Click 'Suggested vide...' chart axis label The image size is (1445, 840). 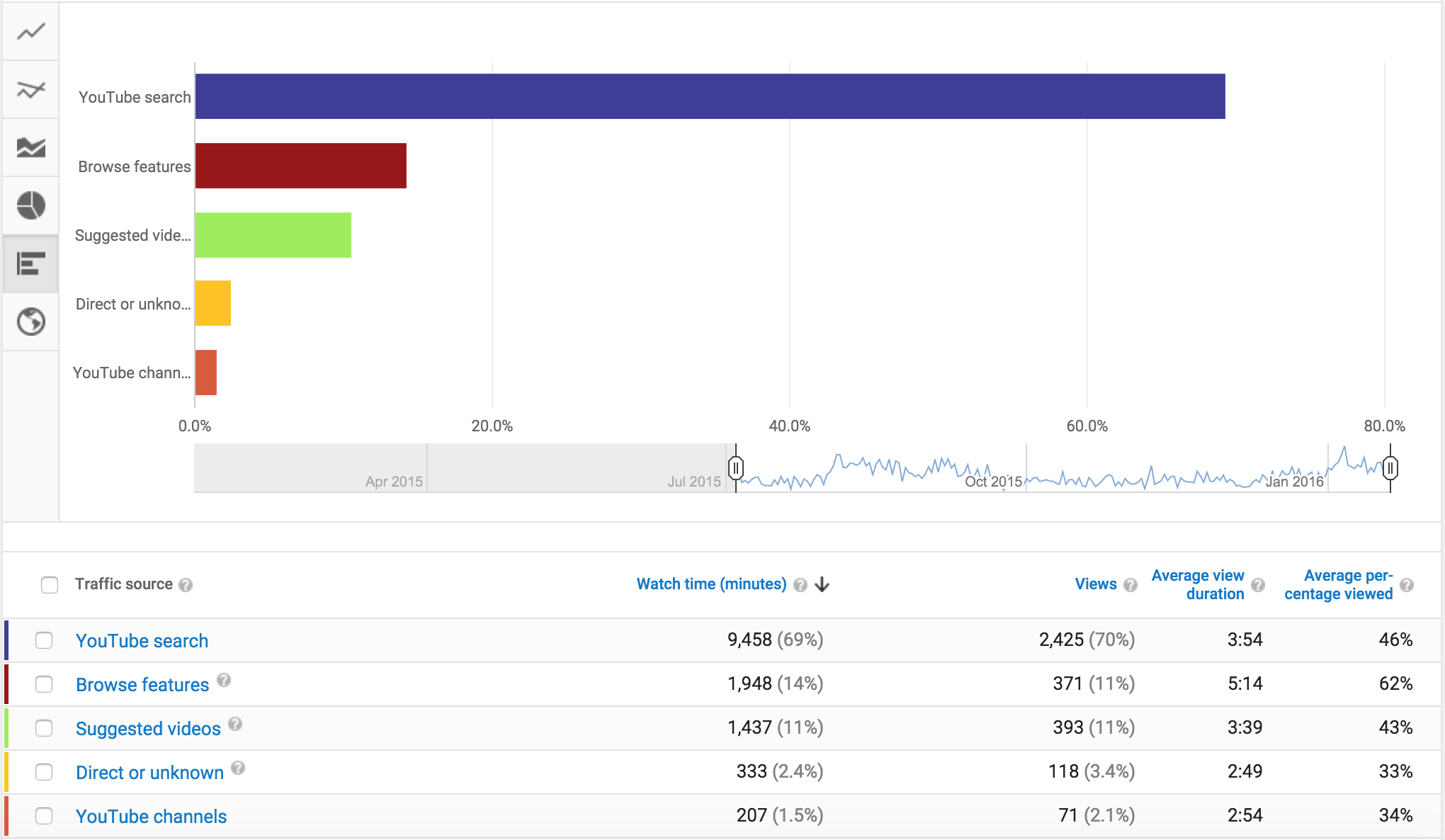[x=132, y=235]
